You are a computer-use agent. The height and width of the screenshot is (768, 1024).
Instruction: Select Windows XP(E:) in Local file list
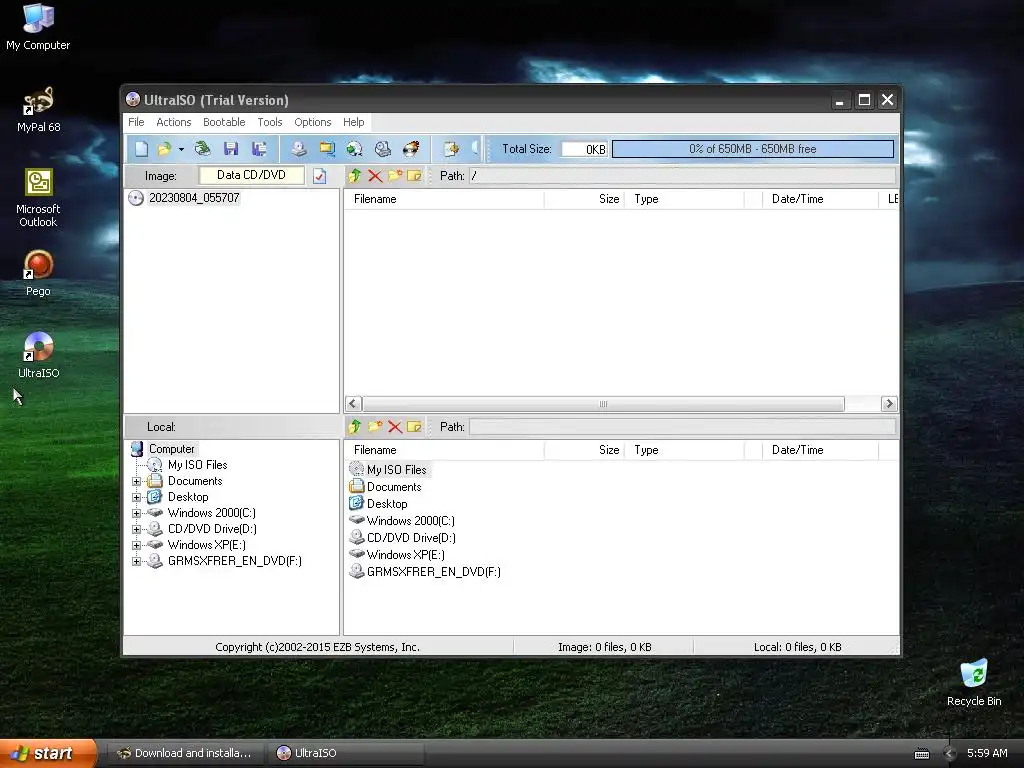(406, 554)
